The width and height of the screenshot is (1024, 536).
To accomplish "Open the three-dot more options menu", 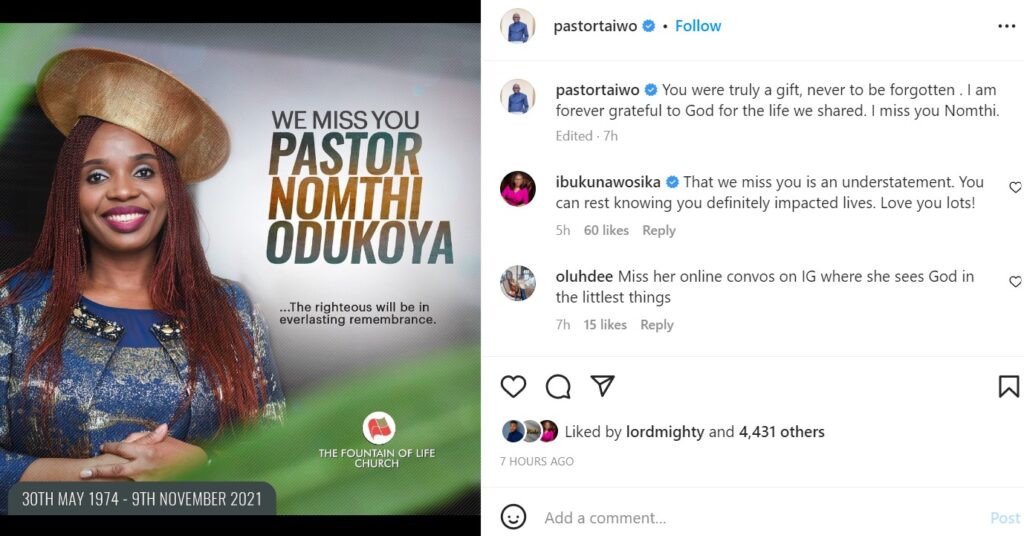I will click(1006, 26).
